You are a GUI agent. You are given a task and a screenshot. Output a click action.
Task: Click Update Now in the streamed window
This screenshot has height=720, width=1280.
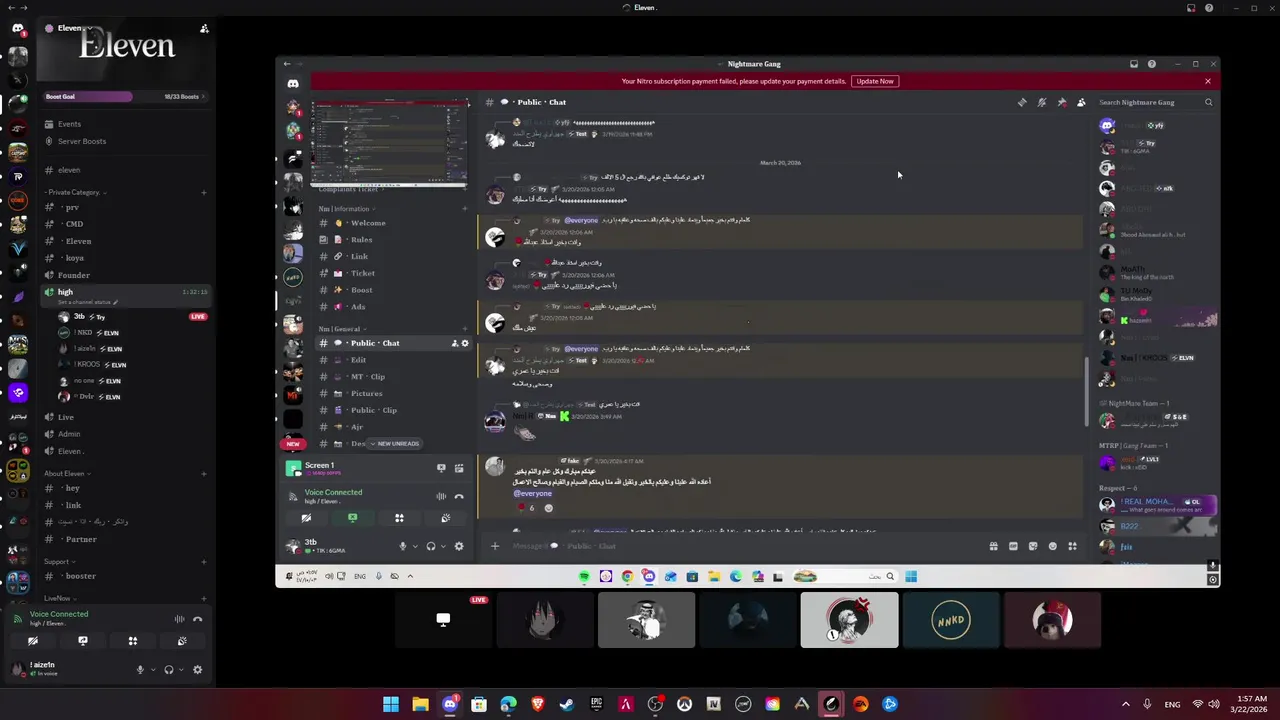click(x=874, y=81)
